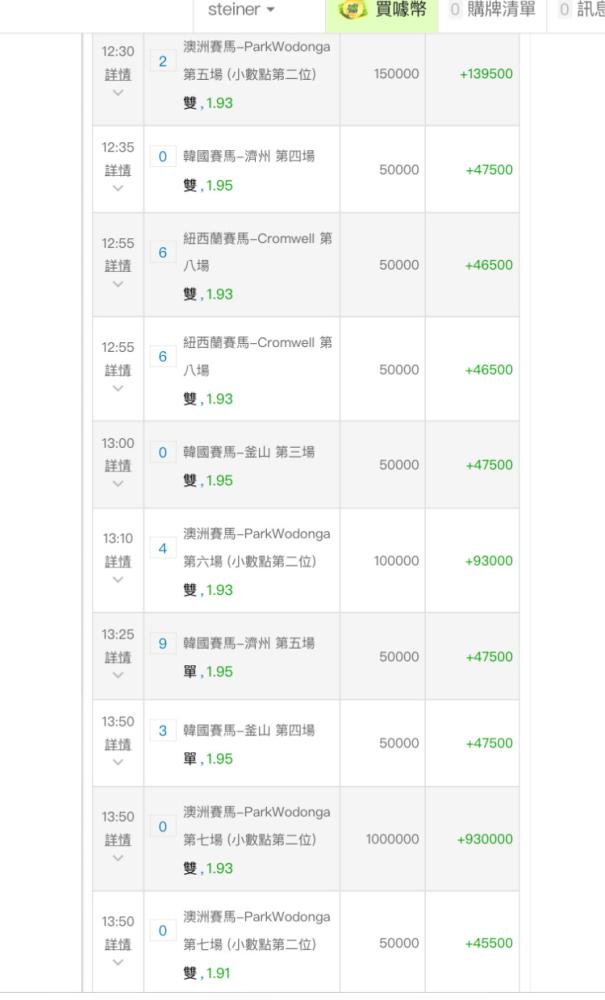
Task: Click result number 0 box for 釜山 第三場
Action: (163, 453)
